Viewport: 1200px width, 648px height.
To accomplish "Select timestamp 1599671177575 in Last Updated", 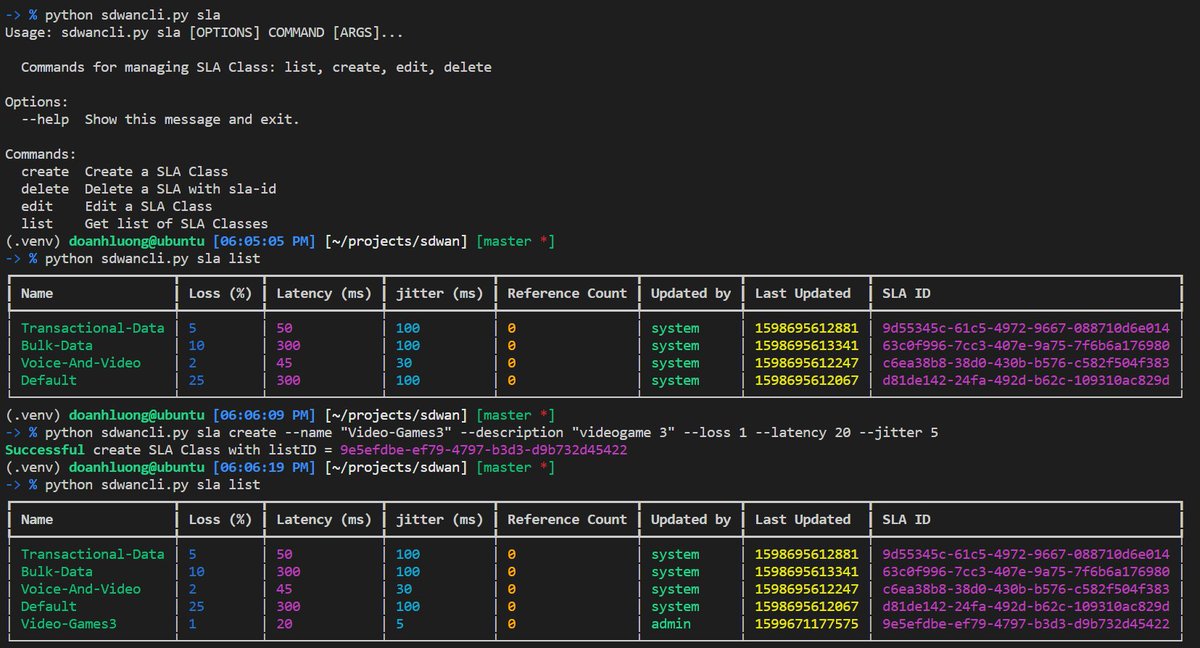I will [x=807, y=624].
